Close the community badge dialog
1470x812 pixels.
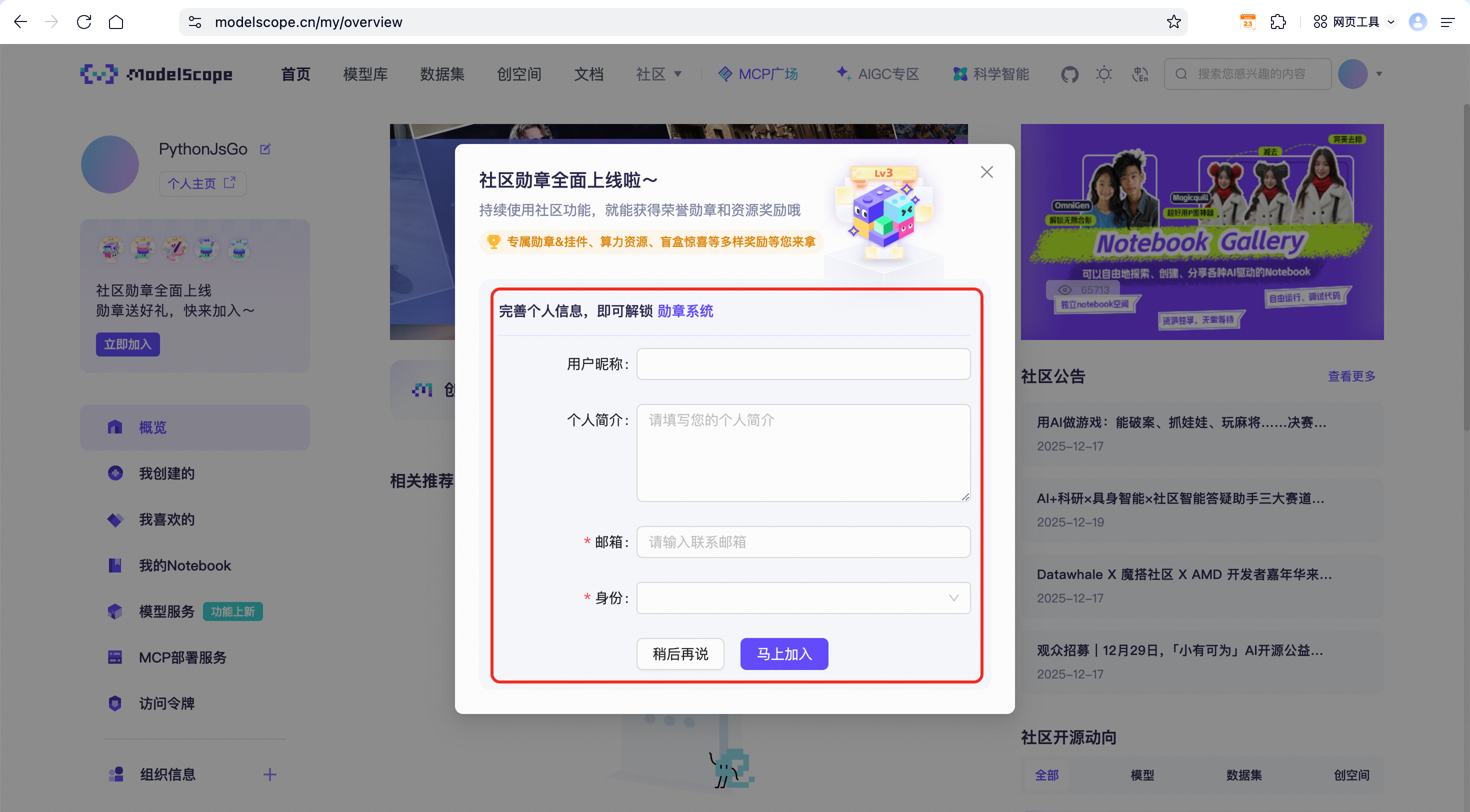pos(986,172)
